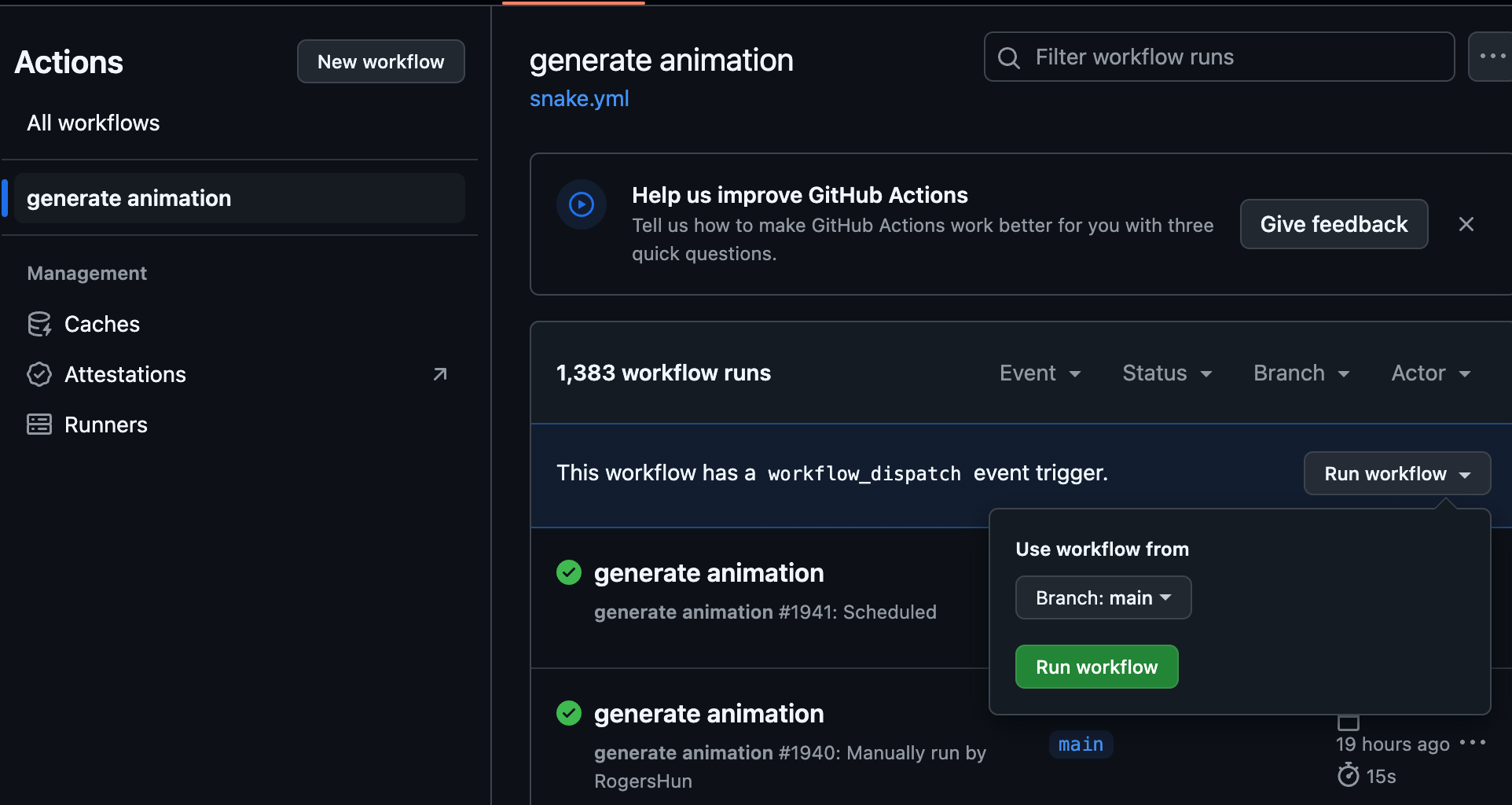Open Attestations page

[125, 374]
